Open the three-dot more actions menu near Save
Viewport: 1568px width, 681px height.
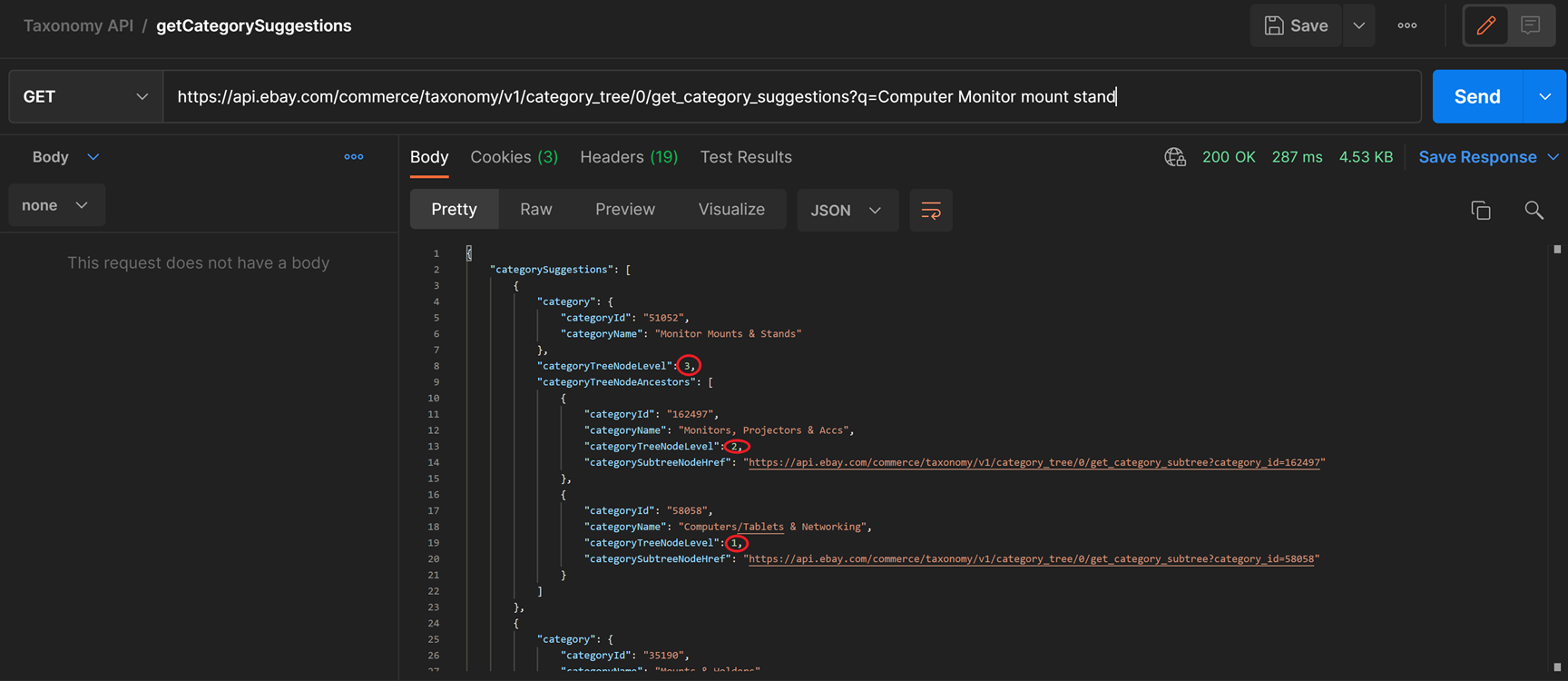click(1407, 25)
